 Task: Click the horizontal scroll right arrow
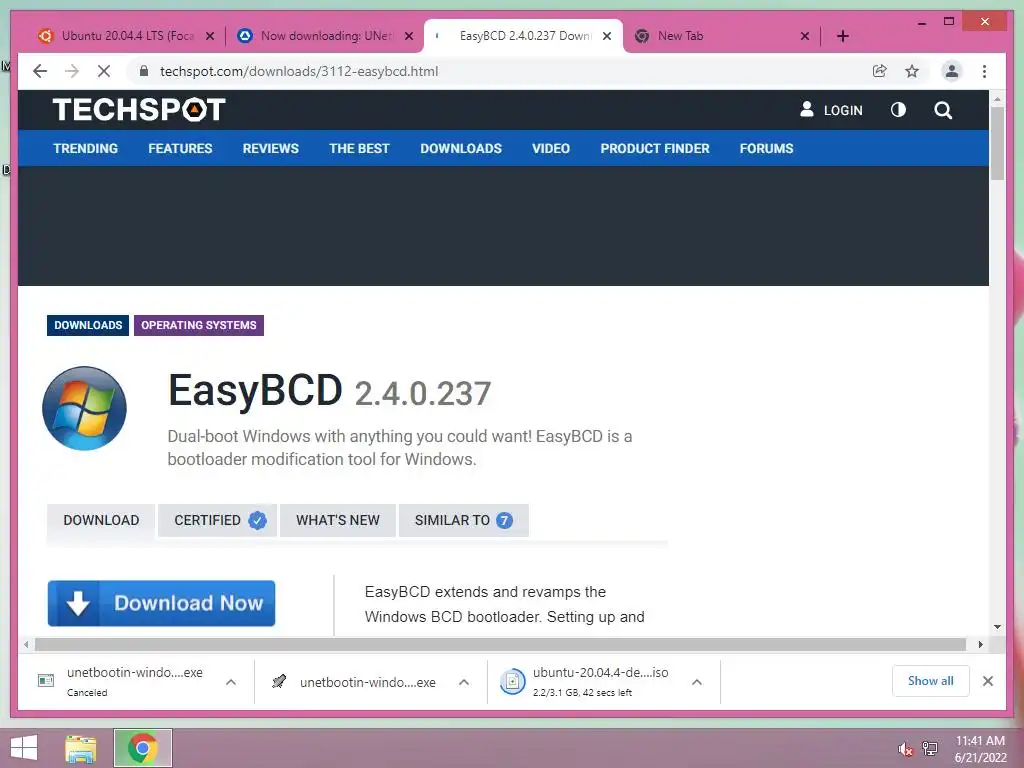tap(980, 645)
